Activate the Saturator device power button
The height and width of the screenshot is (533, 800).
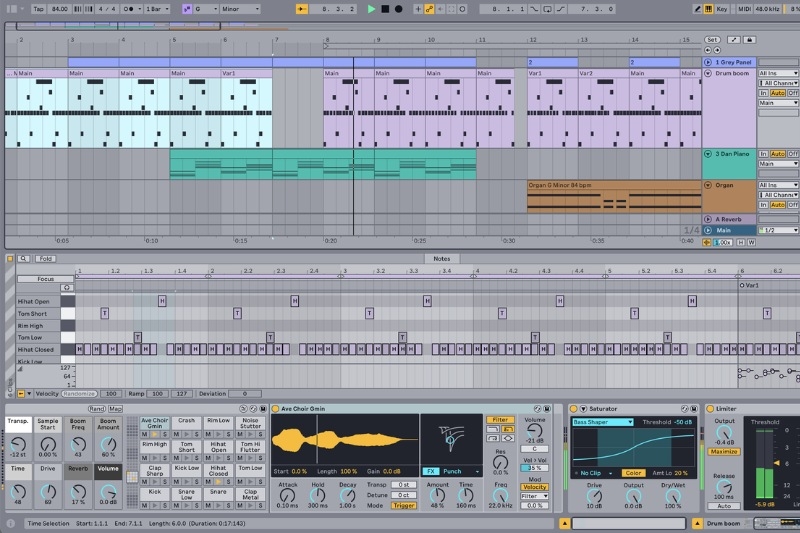(x=573, y=409)
